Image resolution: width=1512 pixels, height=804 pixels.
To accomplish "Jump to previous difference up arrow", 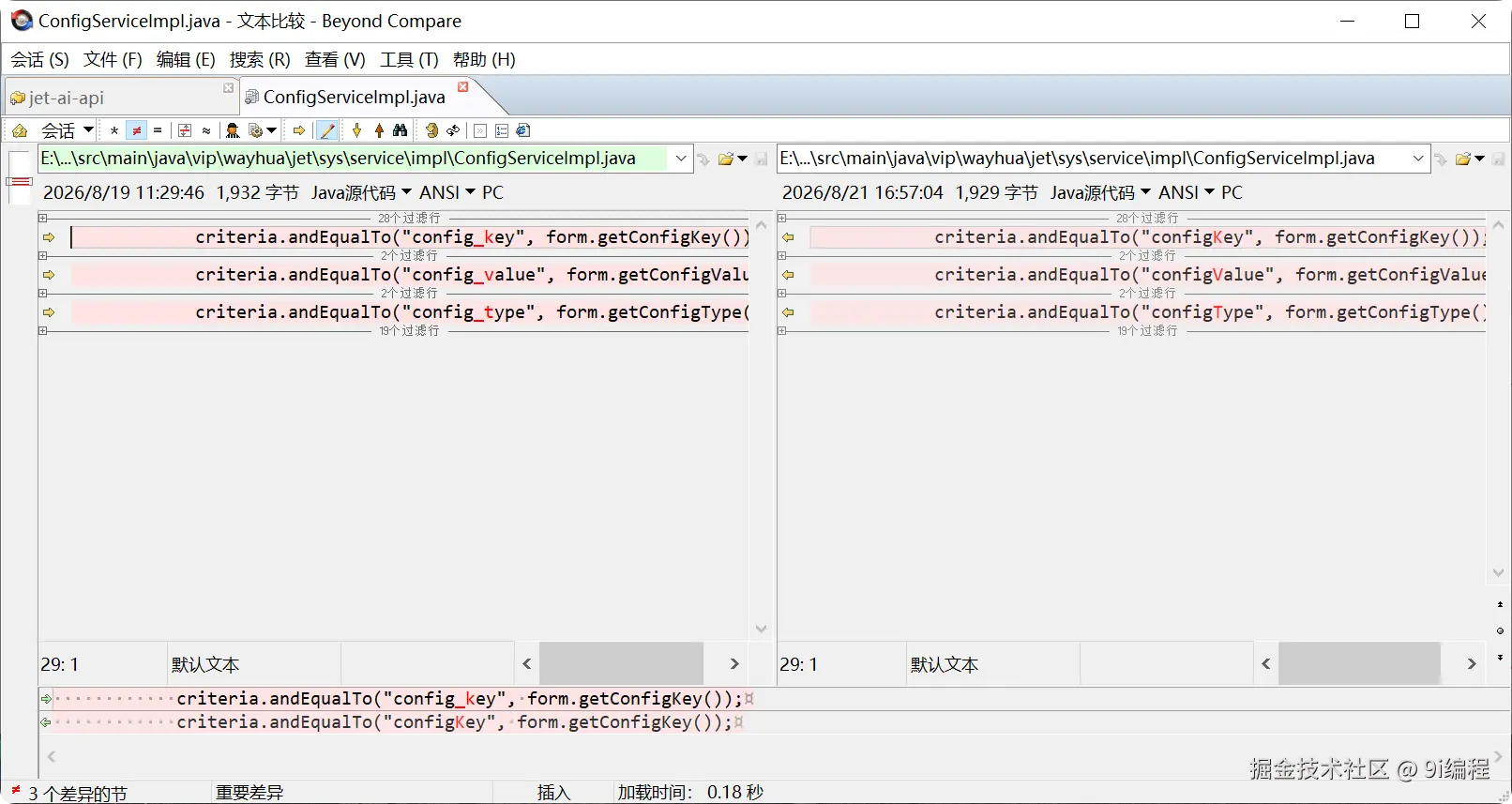I will click(x=379, y=130).
